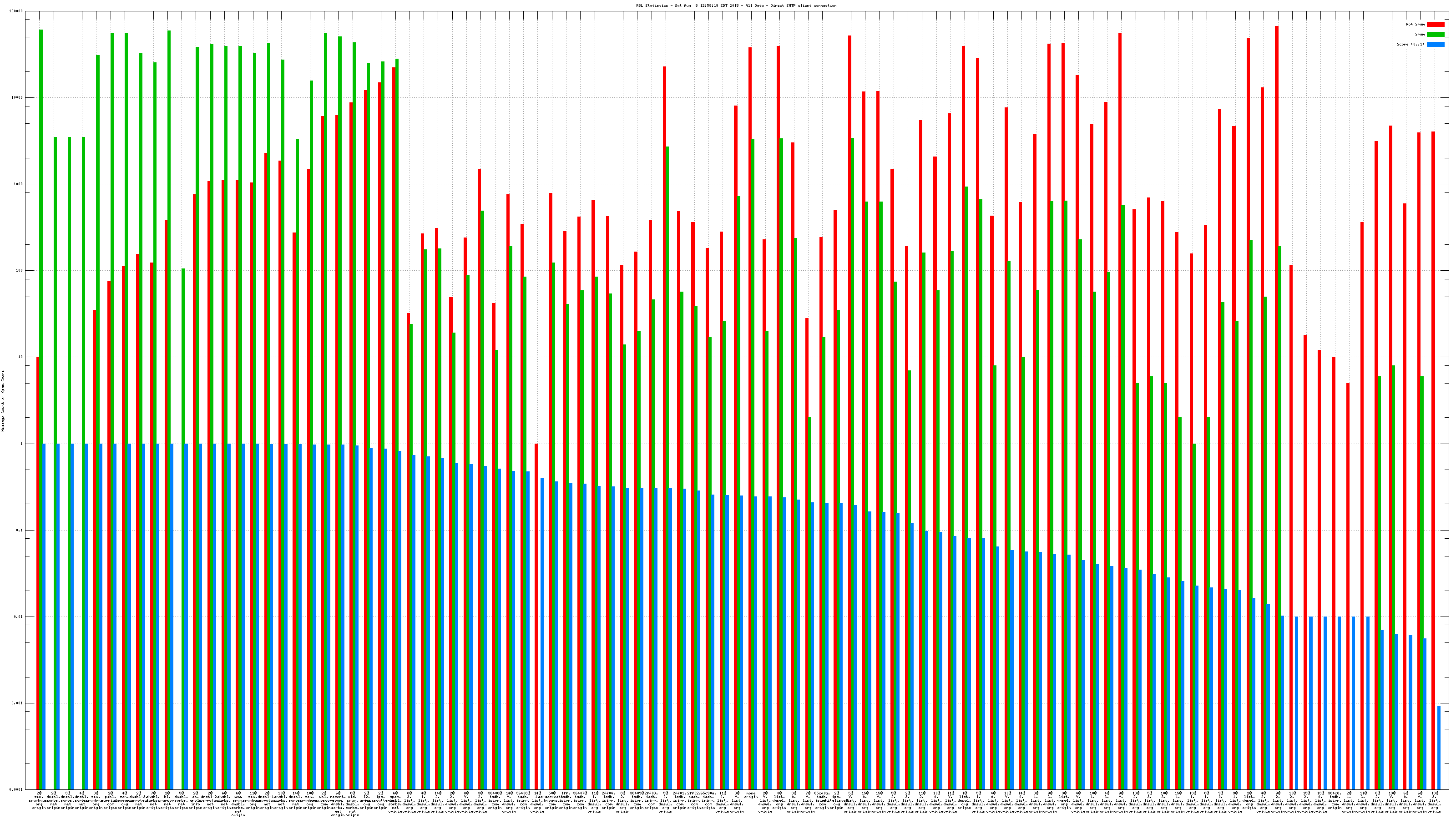The height and width of the screenshot is (819, 1456).
Task: Click the "Message Count or Spam Score" axis label
Action: click(3, 401)
